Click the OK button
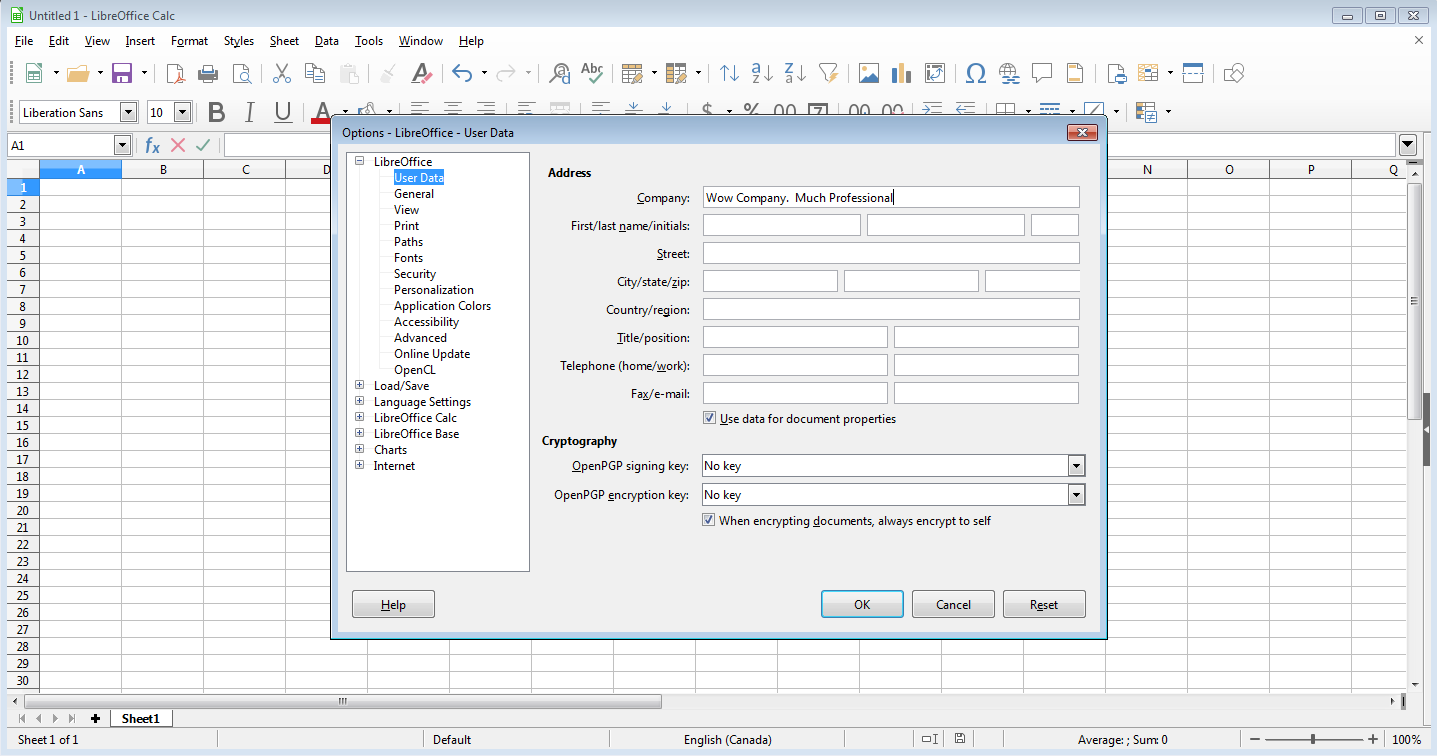The image size is (1437, 756). click(x=862, y=604)
